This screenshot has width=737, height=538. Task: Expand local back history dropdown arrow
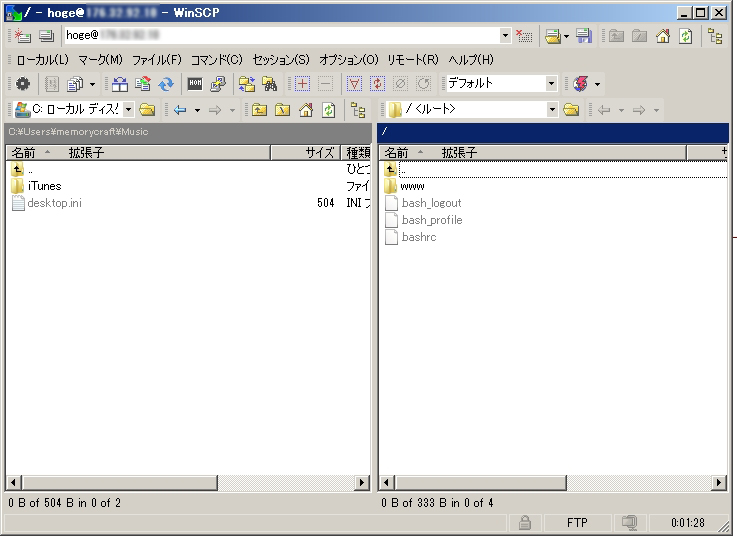click(197, 110)
